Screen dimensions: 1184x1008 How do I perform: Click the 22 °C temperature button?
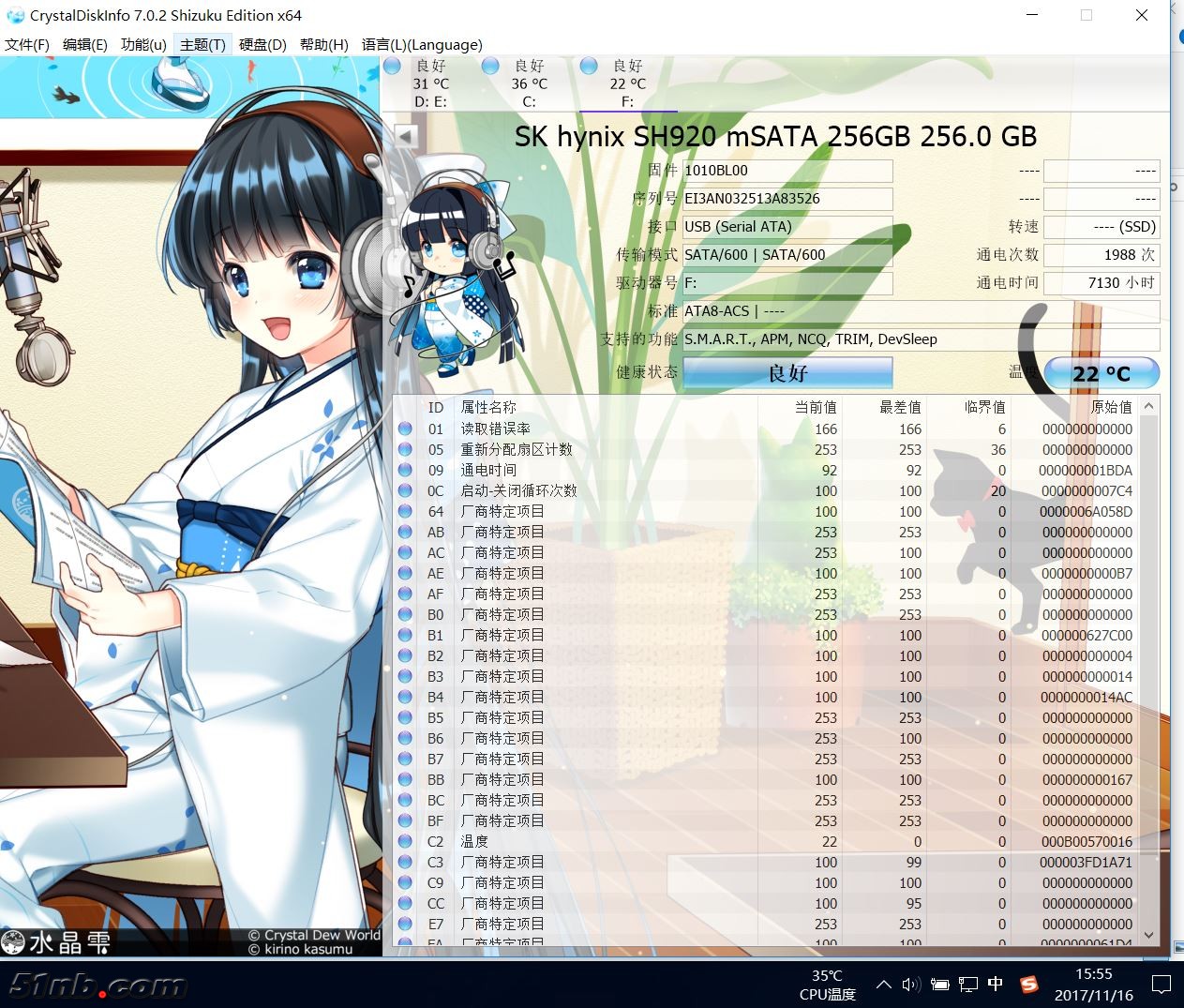1102,372
